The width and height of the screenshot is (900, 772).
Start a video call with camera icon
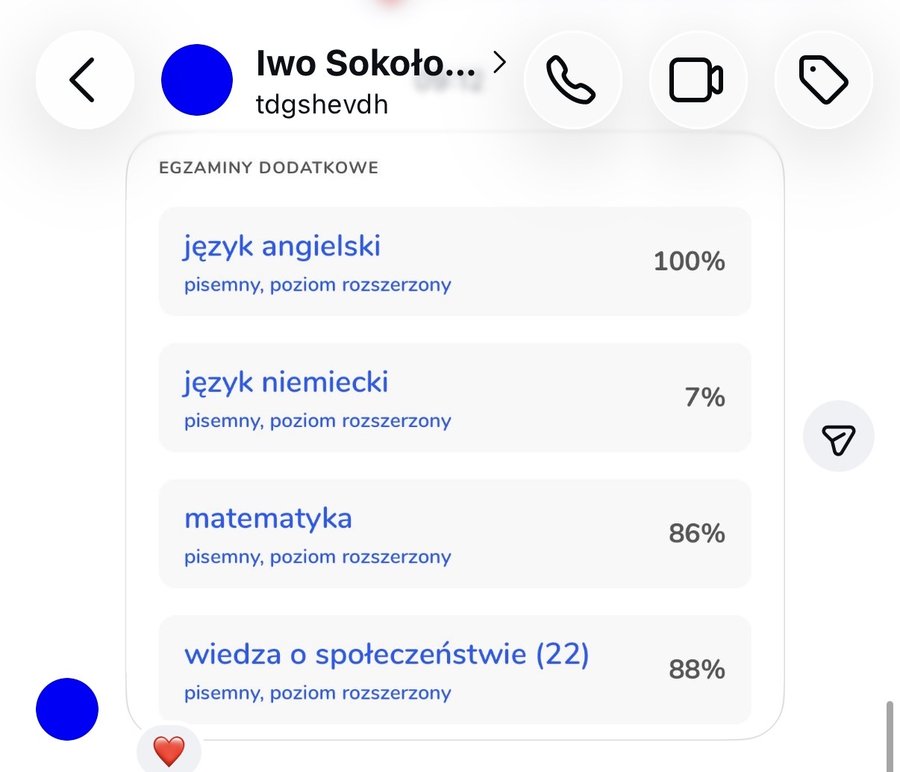(697, 80)
